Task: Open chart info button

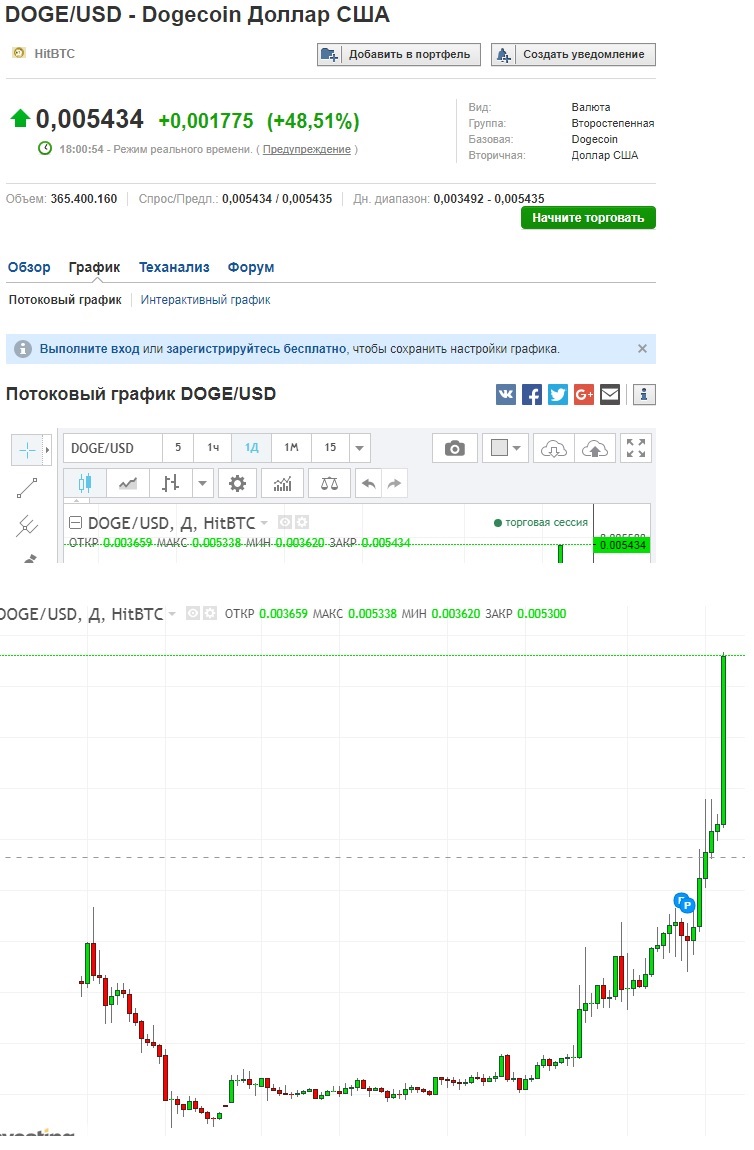Action: pyautogui.click(x=644, y=395)
